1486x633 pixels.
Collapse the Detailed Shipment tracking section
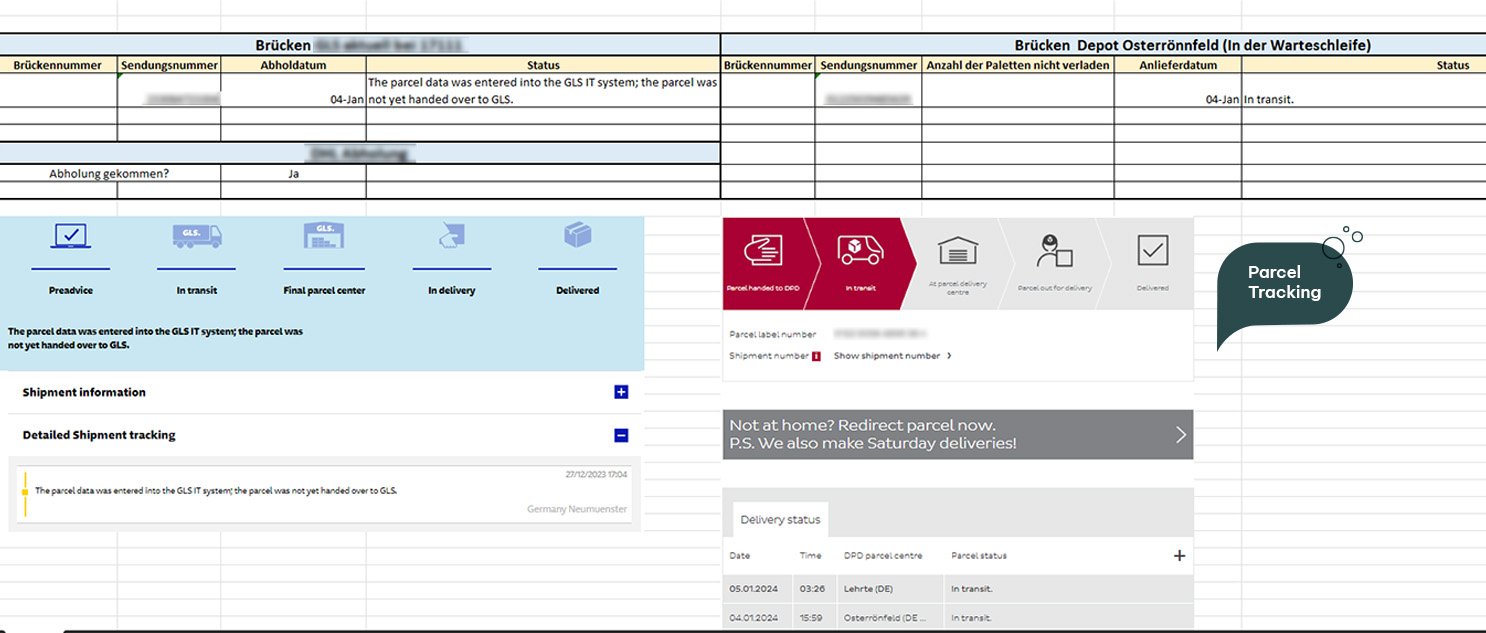[x=621, y=435]
